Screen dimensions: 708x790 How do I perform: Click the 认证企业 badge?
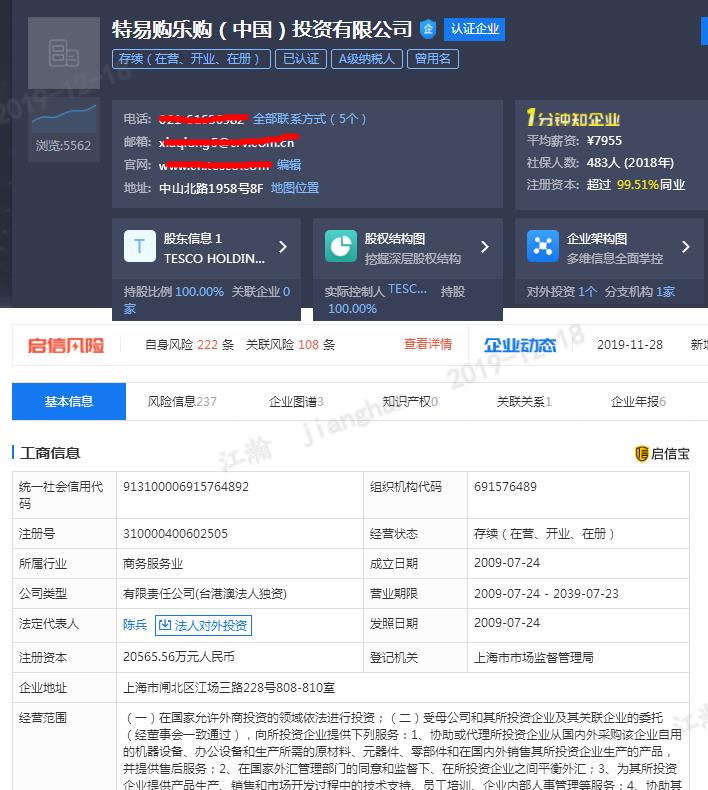pos(474,29)
